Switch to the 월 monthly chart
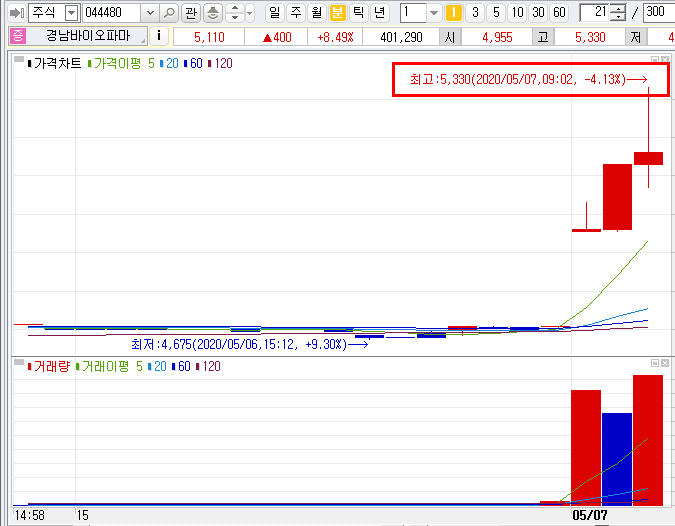 (x=316, y=12)
